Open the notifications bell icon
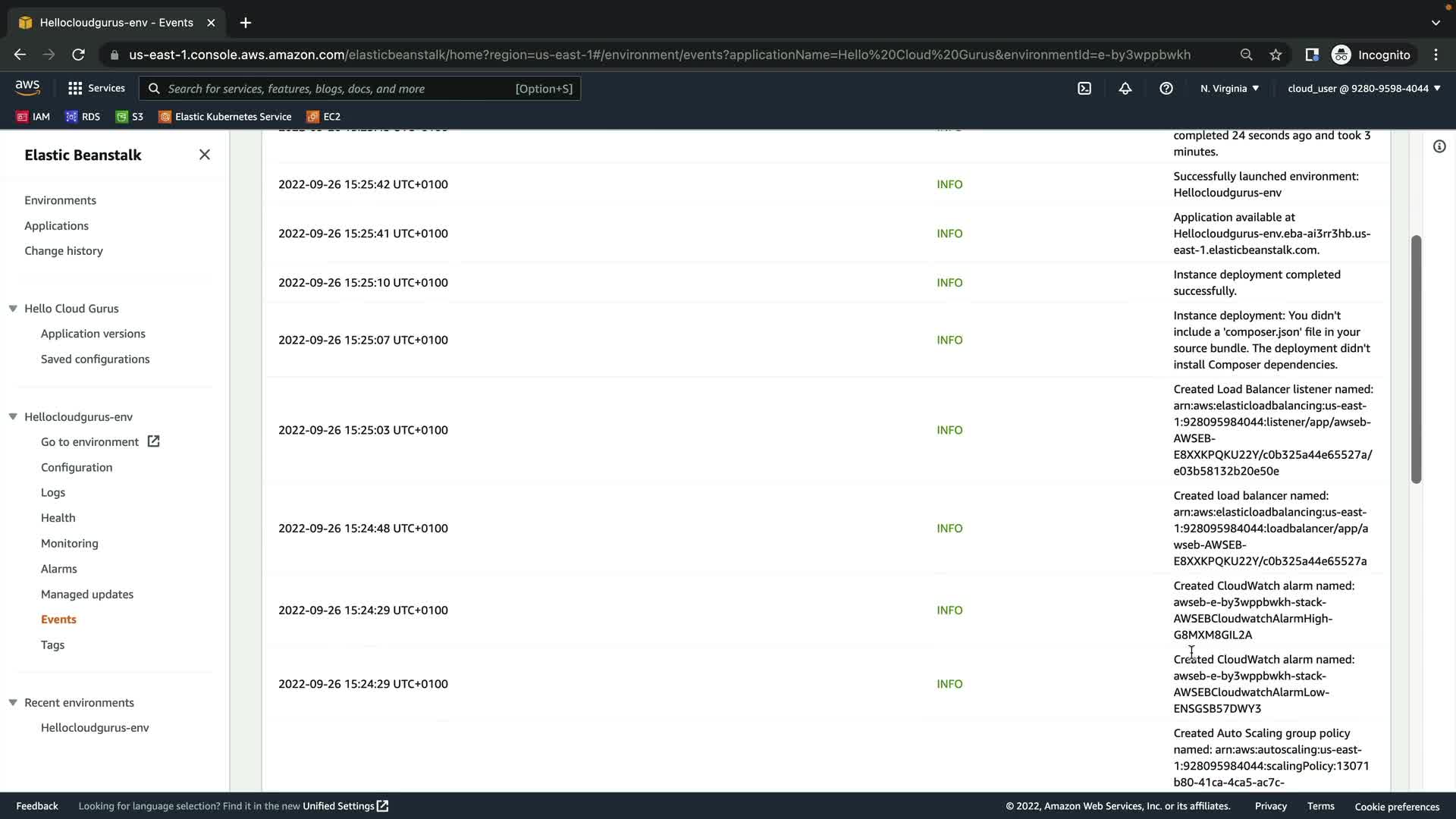This screenshot has width=1456, height=819. 1125,89
